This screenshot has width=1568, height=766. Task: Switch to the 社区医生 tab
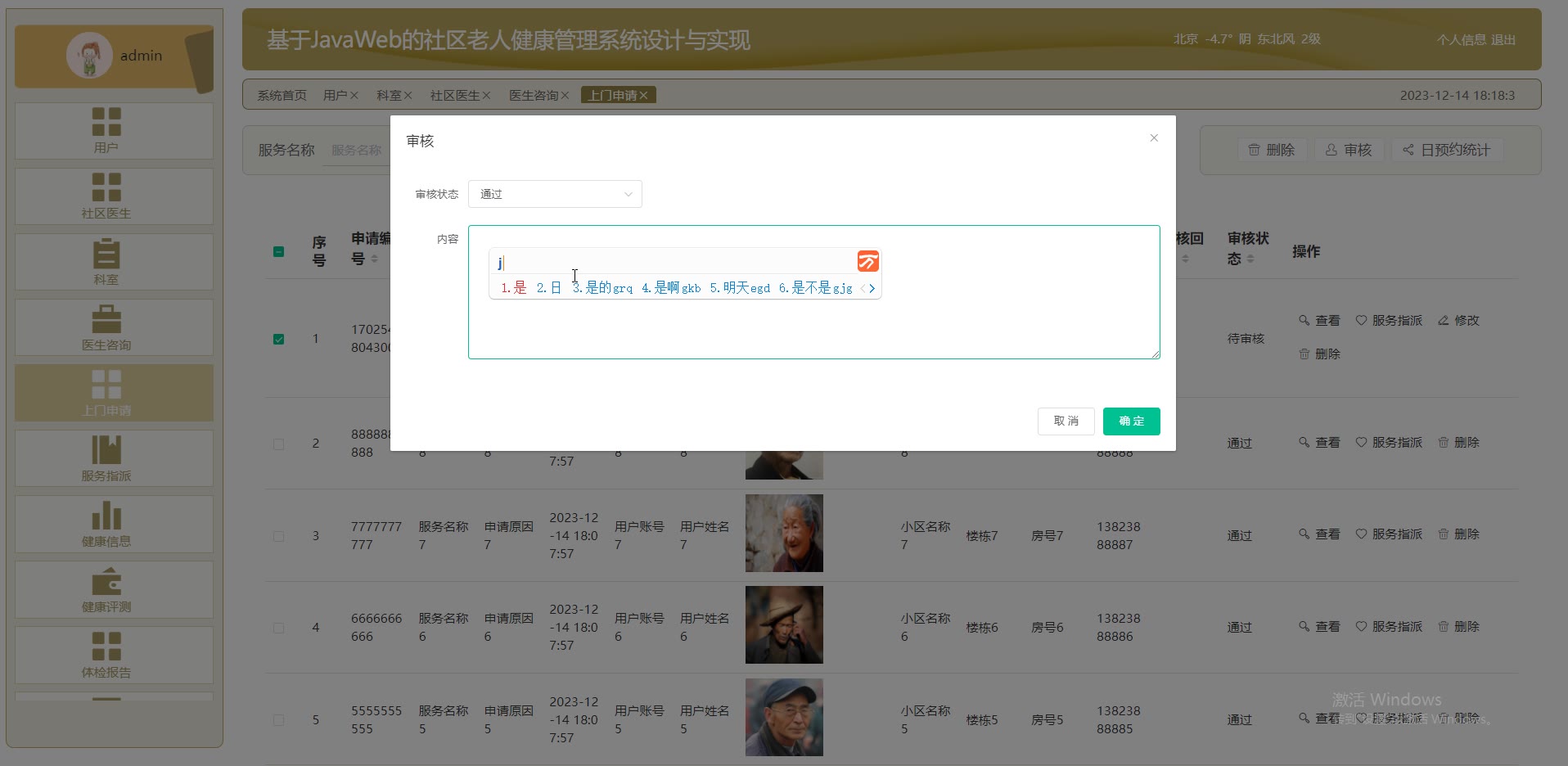tap(454, 96)
